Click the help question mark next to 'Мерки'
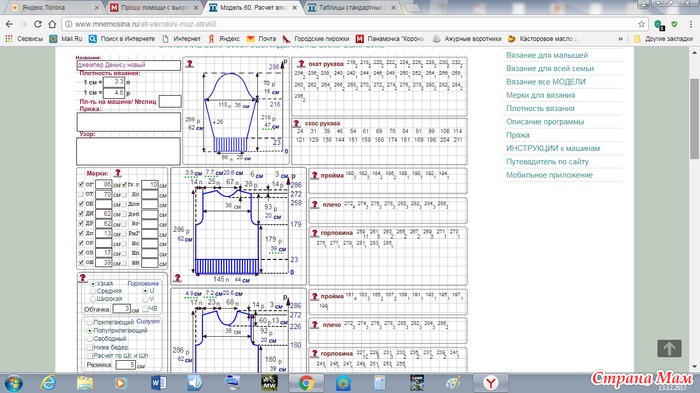The width and height of the screenshot is (700, 393). tap(118, 173)
